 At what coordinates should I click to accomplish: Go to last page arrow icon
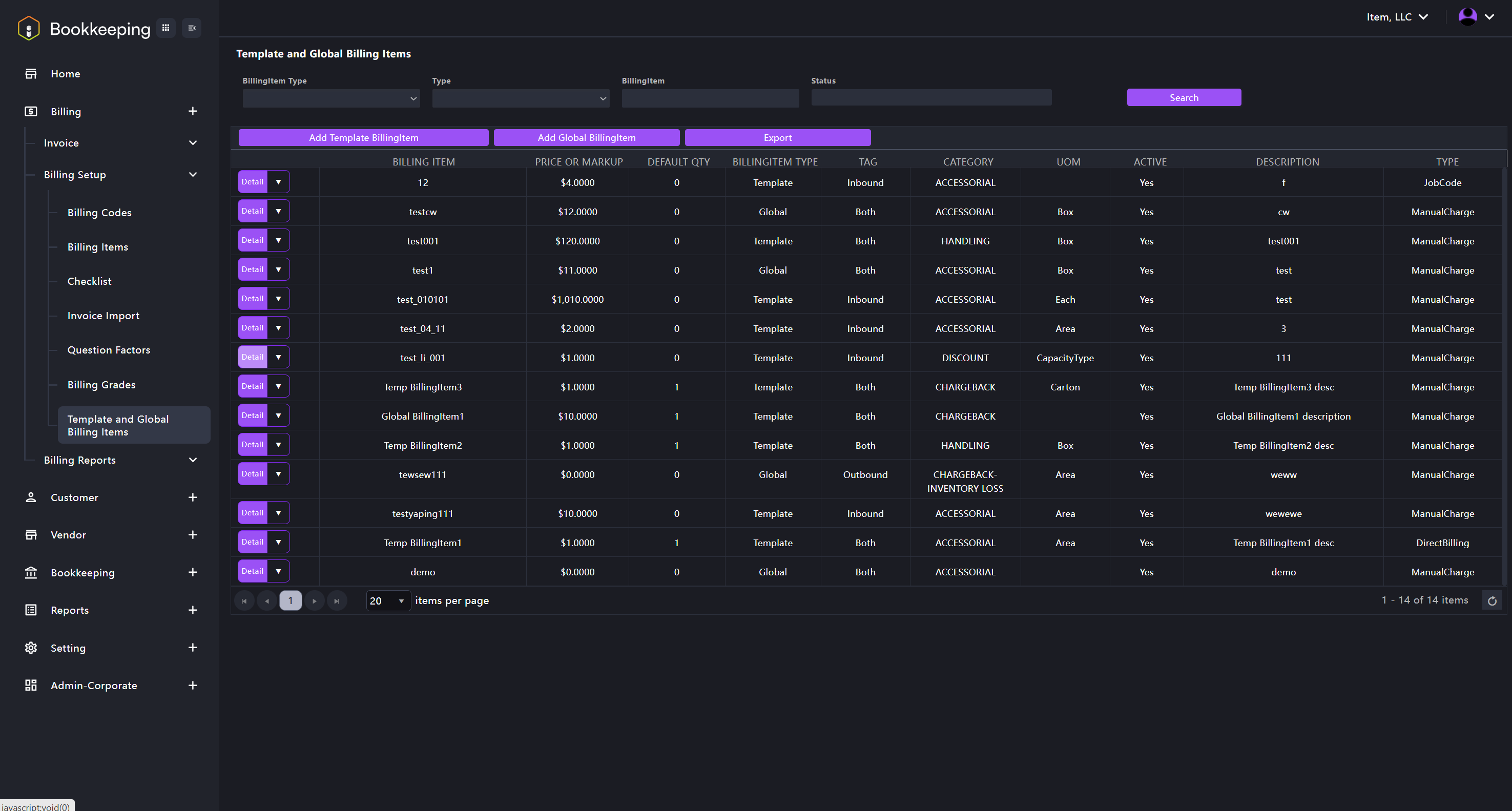coord(337,600)
